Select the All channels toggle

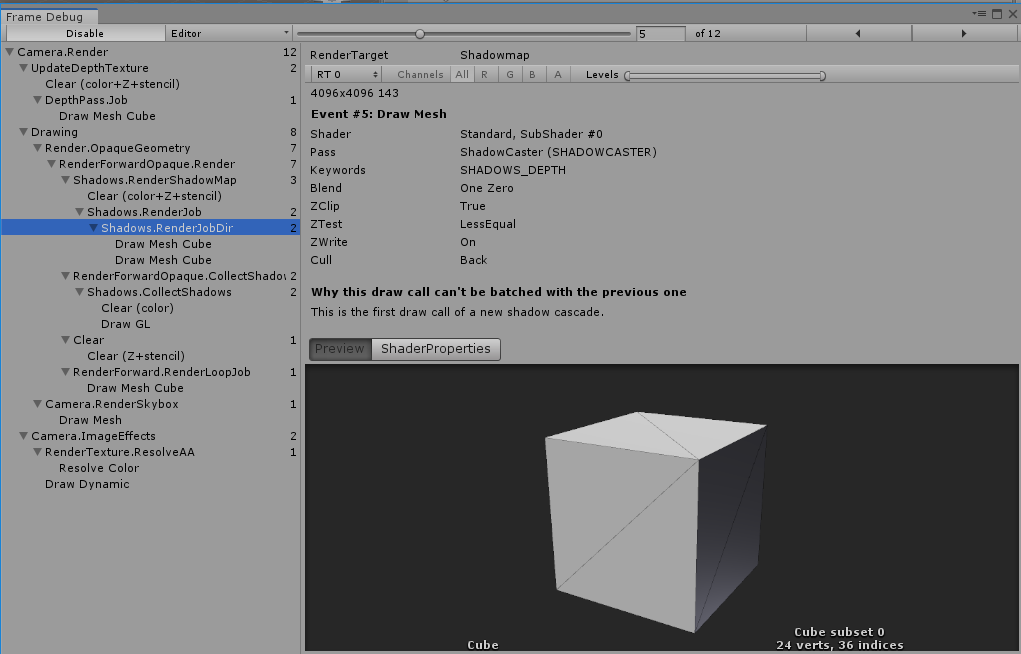(461, 75)
